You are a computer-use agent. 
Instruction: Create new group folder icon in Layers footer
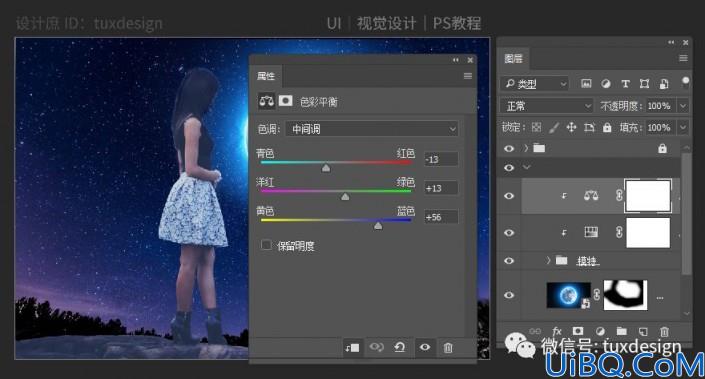(621, 331)
